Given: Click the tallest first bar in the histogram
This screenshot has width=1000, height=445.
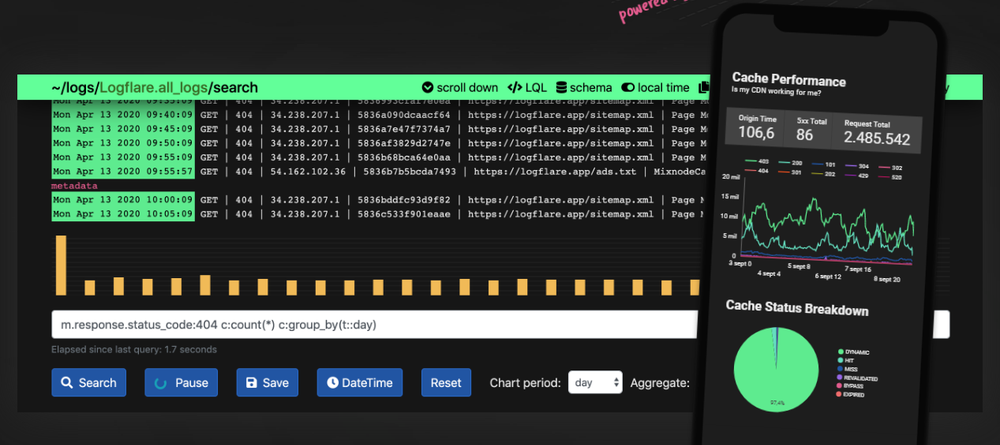Looking at the screenshot, I should [x=61, y=265].
